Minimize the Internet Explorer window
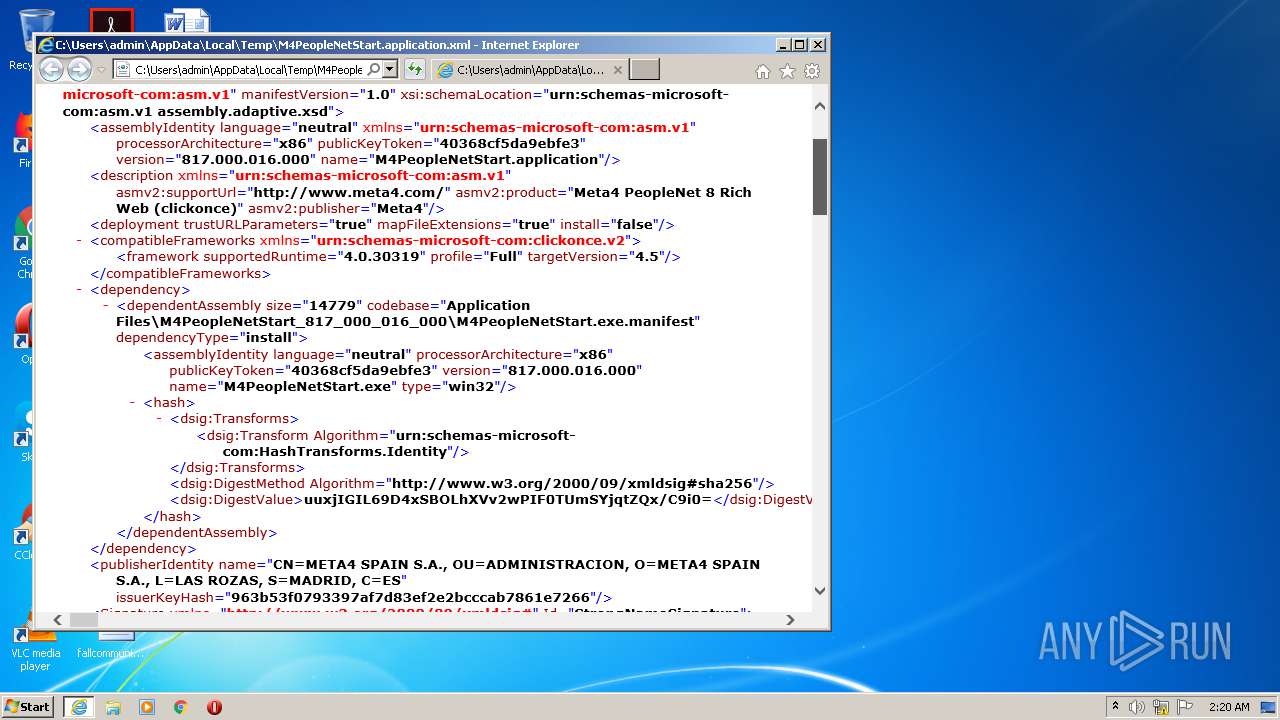The width and height of the screenshot is (1280, 720). click(783, 45)
